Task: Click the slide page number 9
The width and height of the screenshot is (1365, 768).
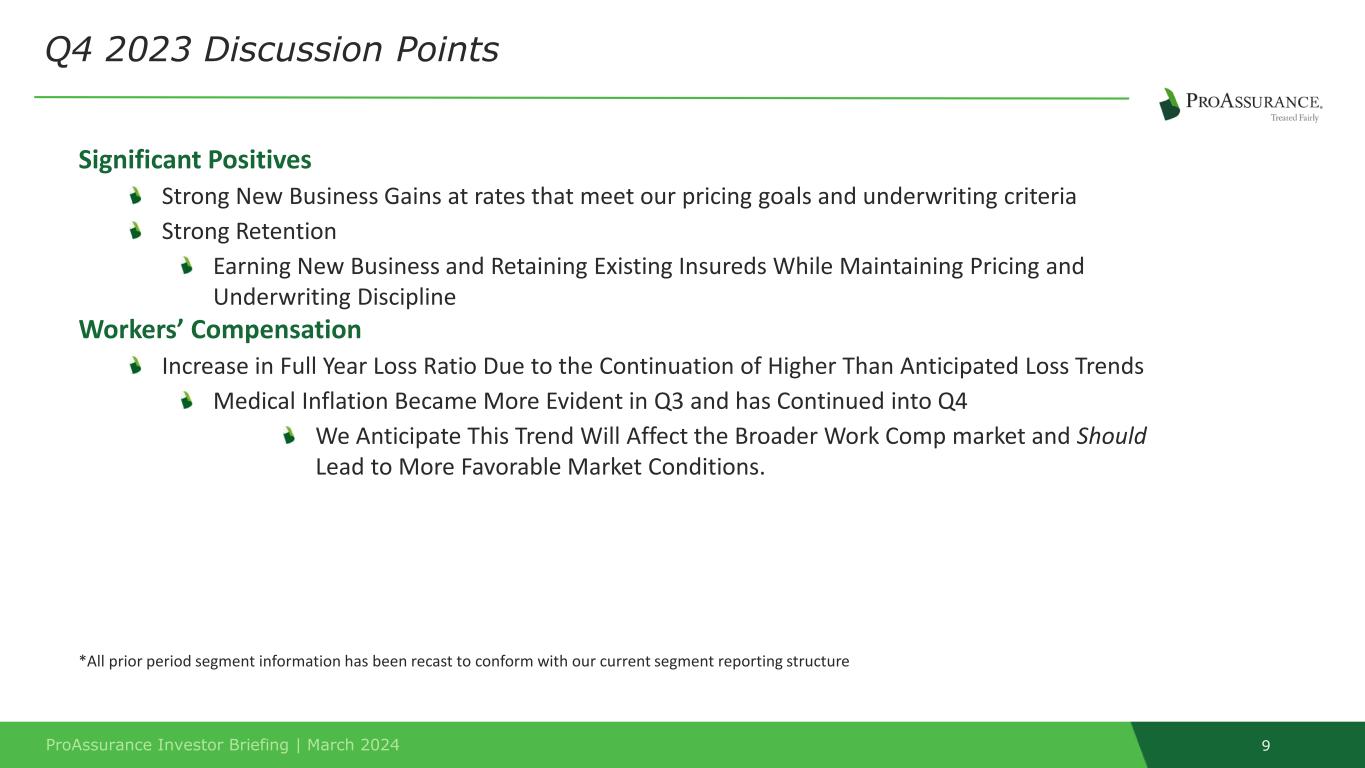Action: 1266,746
